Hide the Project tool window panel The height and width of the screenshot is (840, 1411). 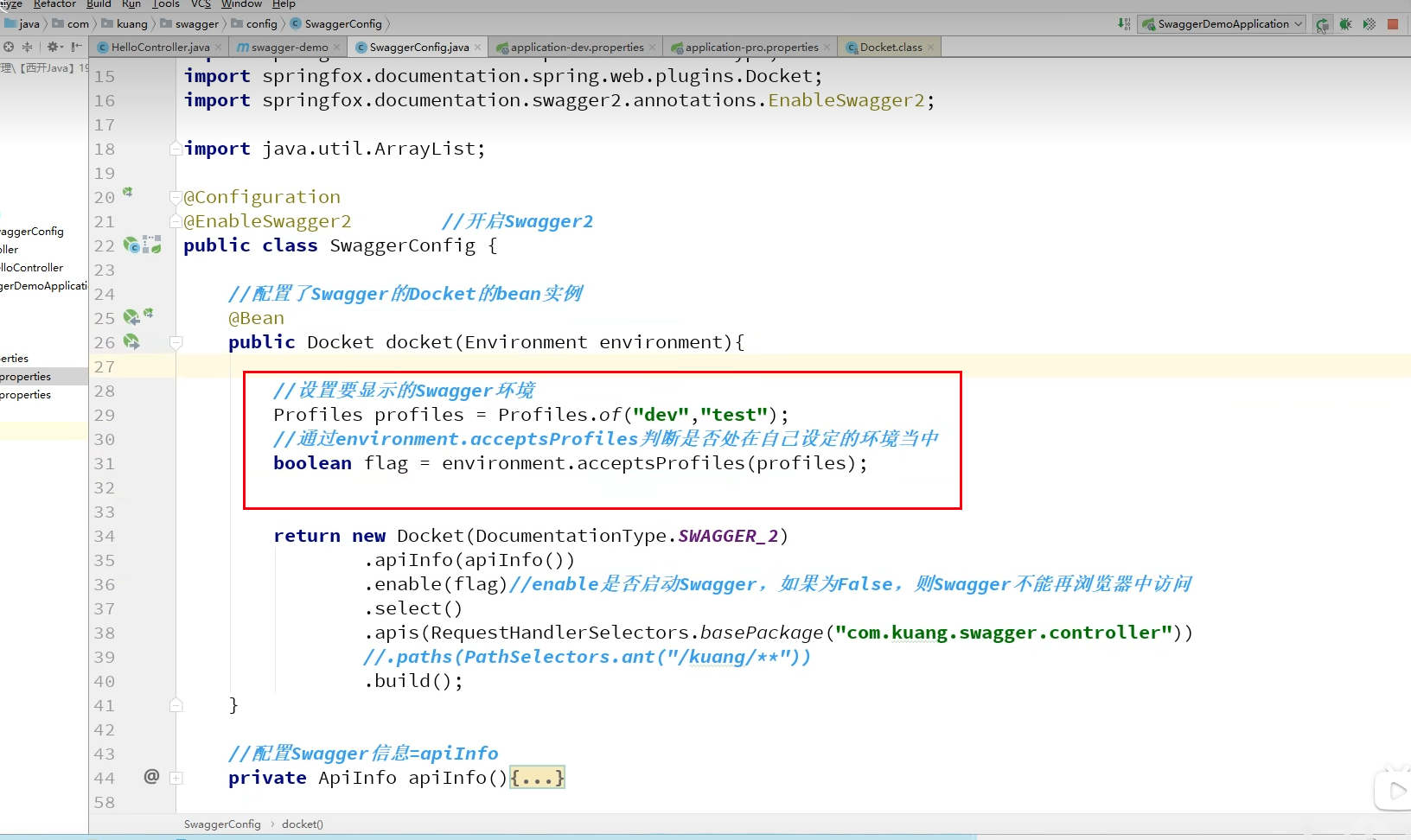tap(77, 47)
